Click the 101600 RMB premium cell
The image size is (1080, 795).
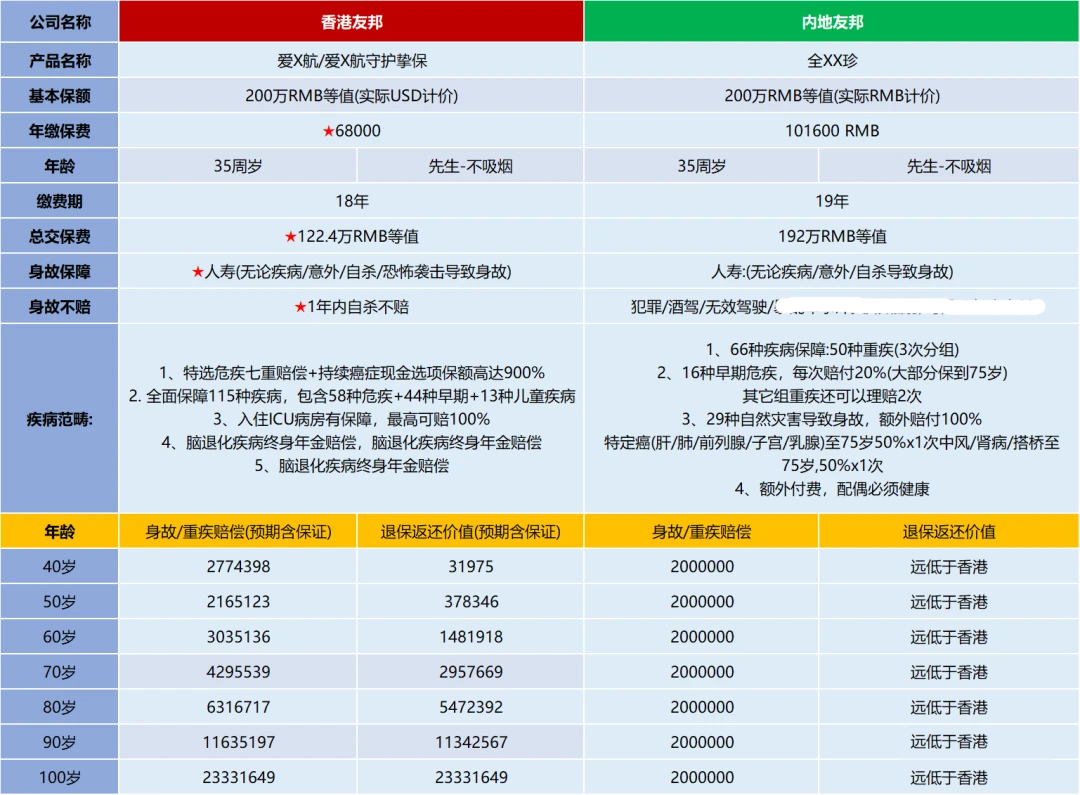click(x=832, y=131)
